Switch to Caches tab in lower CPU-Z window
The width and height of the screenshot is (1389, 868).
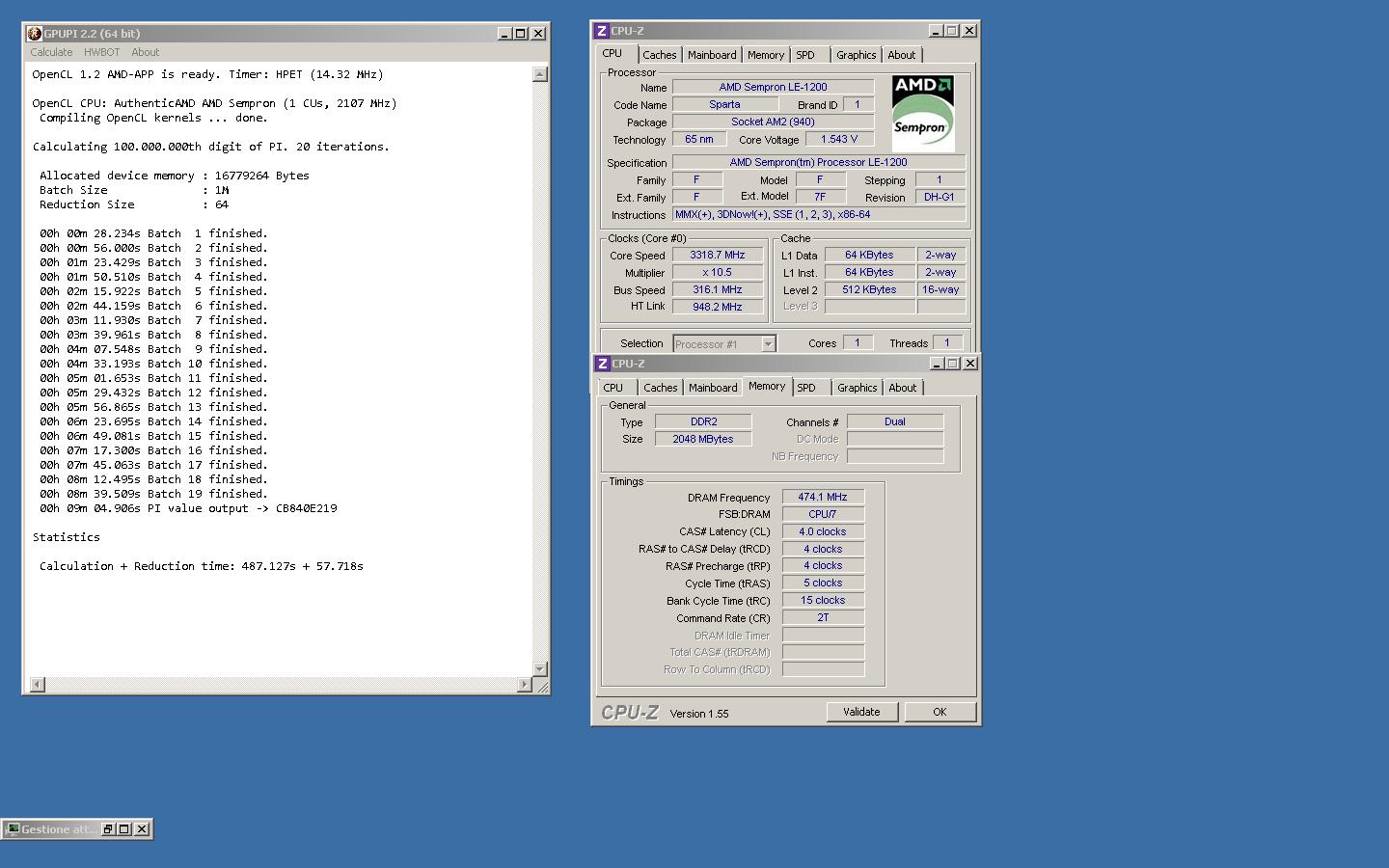tap(661, 388)
